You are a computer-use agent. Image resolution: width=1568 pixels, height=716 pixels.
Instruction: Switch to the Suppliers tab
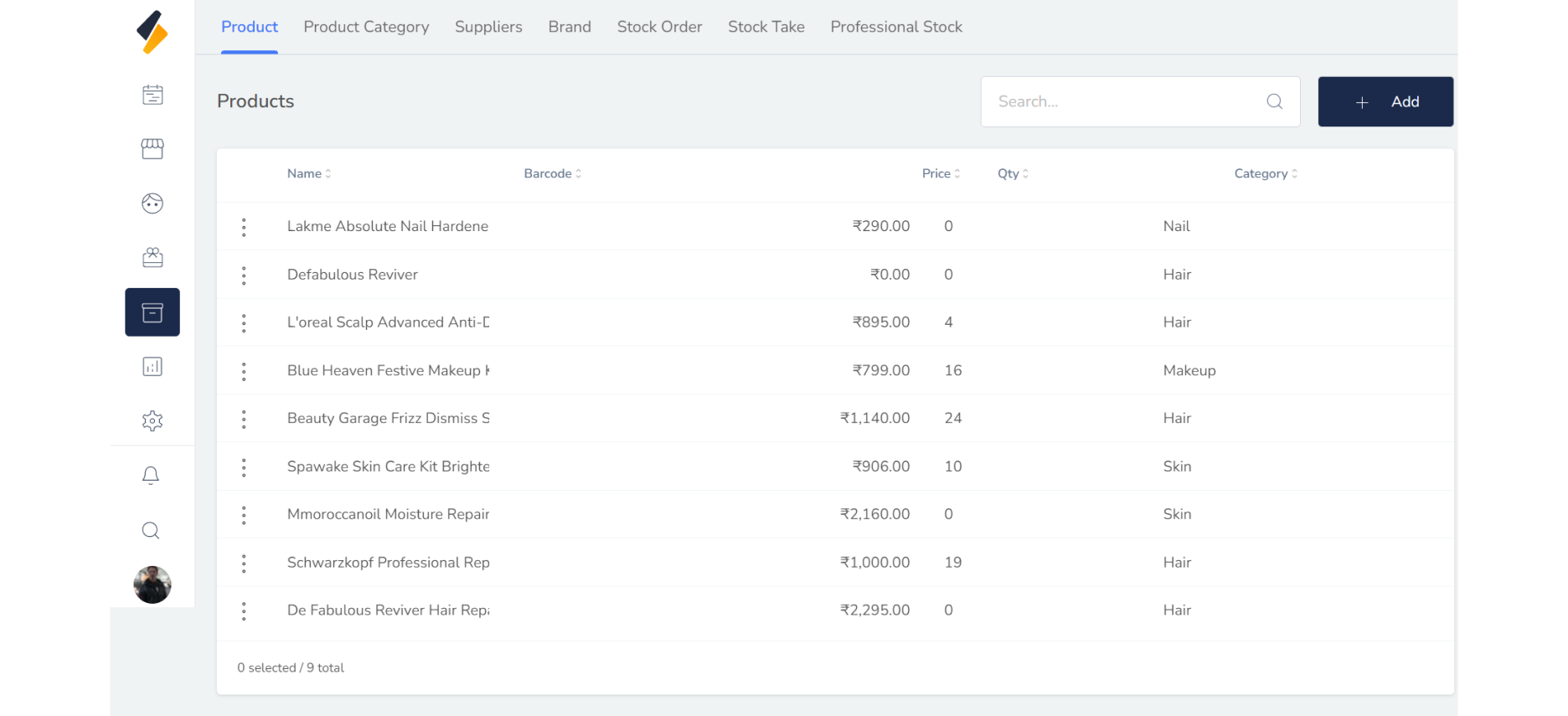pyautogui.click(x=488, y=27)
